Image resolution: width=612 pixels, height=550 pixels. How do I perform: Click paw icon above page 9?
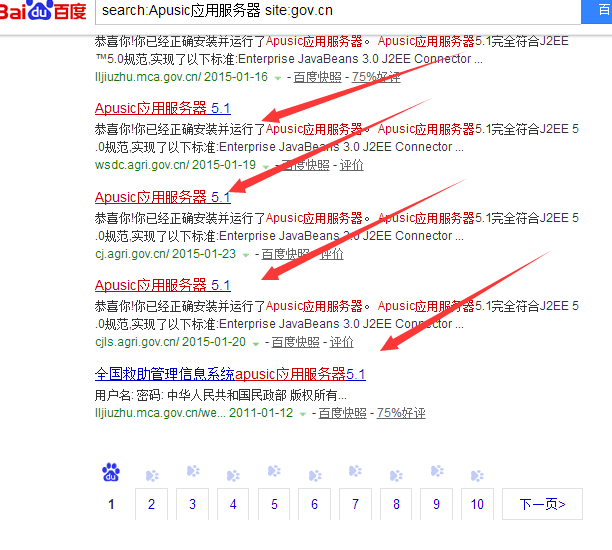coord(437,471)
